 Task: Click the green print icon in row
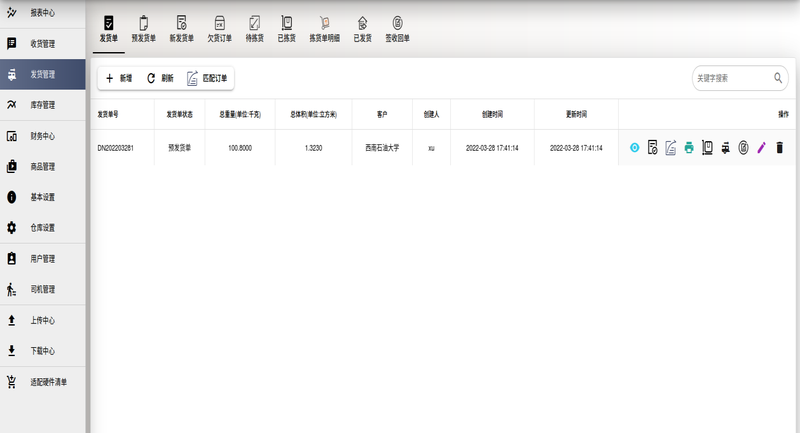[x=689, y=148]
